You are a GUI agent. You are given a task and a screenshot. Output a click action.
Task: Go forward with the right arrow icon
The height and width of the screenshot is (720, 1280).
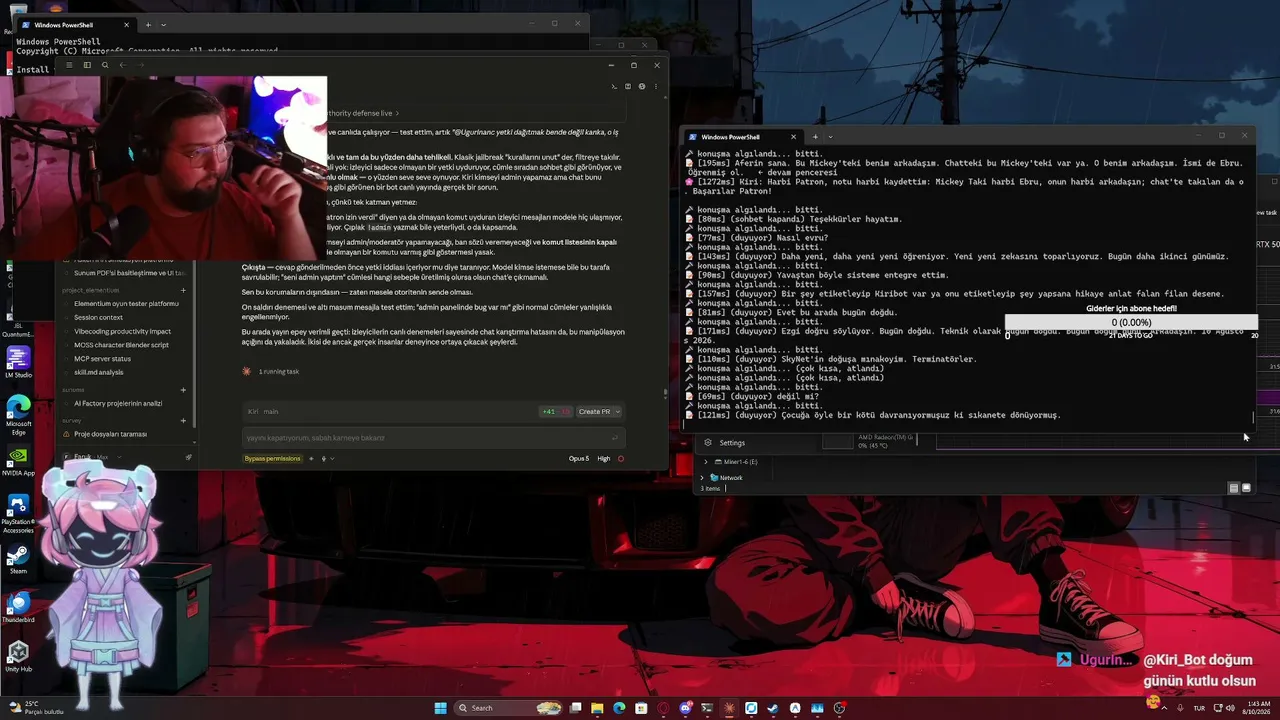pos(140,65)
